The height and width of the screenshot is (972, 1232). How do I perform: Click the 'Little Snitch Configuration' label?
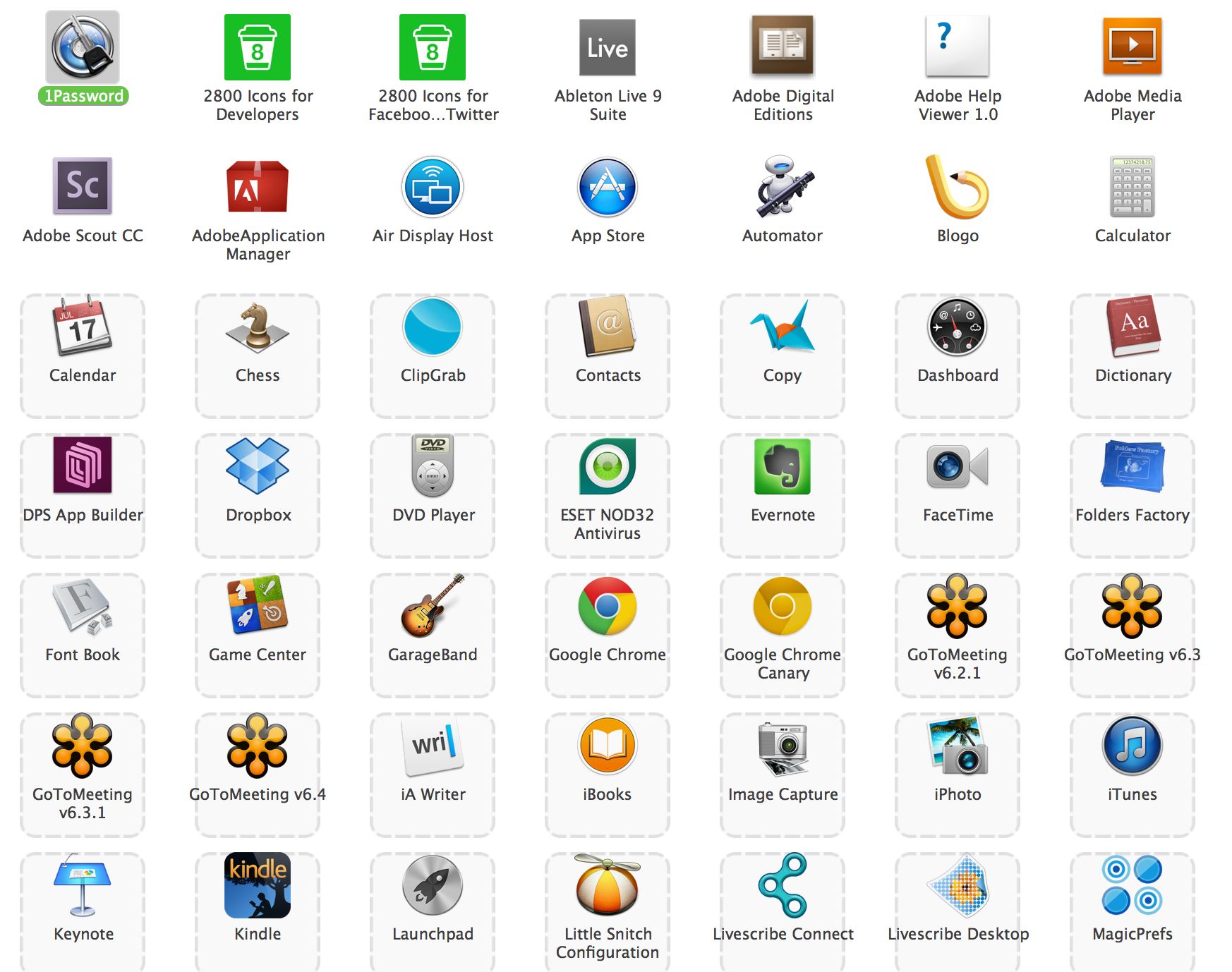coord(608,943)
